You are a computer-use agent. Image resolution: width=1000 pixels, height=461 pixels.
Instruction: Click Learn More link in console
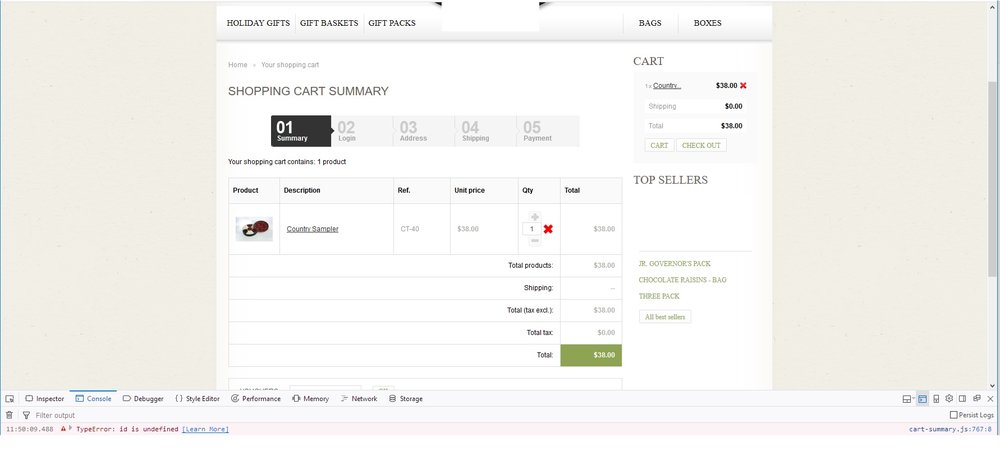pos(205,429)
